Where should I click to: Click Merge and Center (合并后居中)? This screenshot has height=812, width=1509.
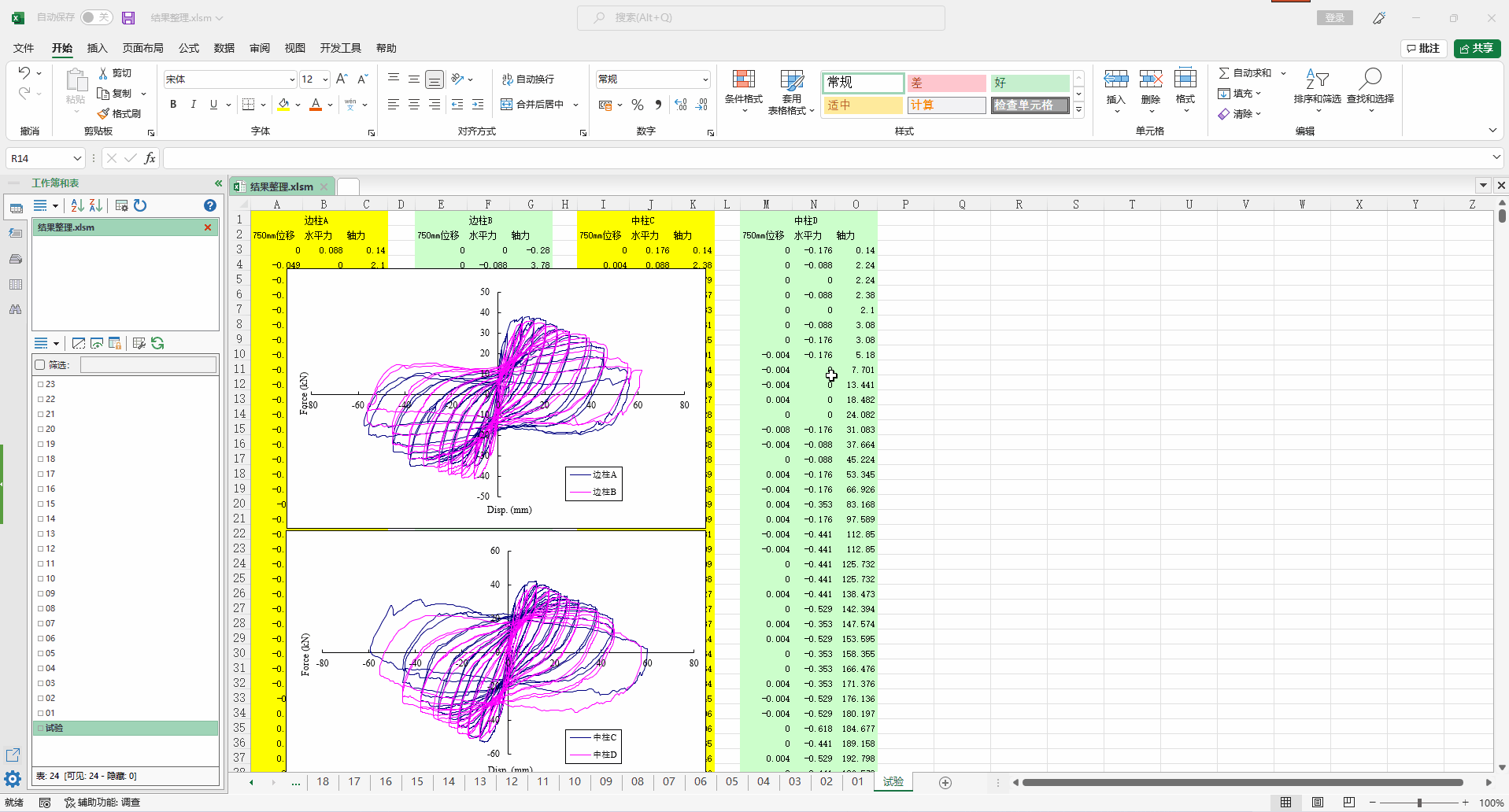533,105
